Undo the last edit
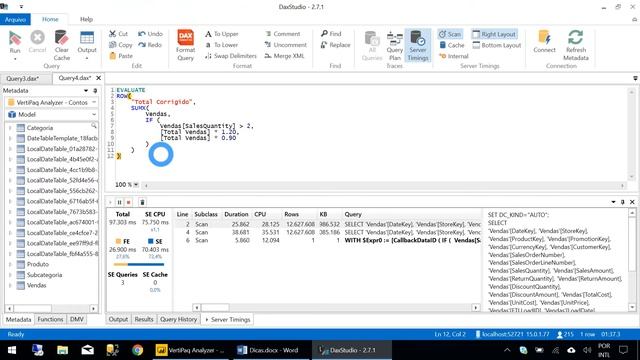This screenshot has height=360, width=640. click(150, 34)
